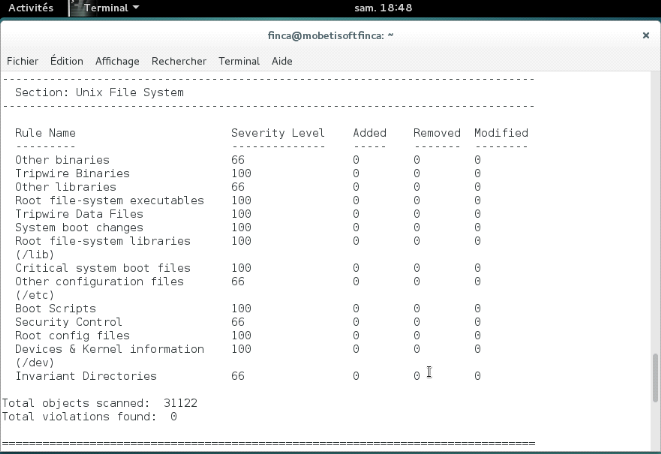Click the 'Other libraries' rule name
Viewport: 661px width, 454px height.
pos(65,187)
